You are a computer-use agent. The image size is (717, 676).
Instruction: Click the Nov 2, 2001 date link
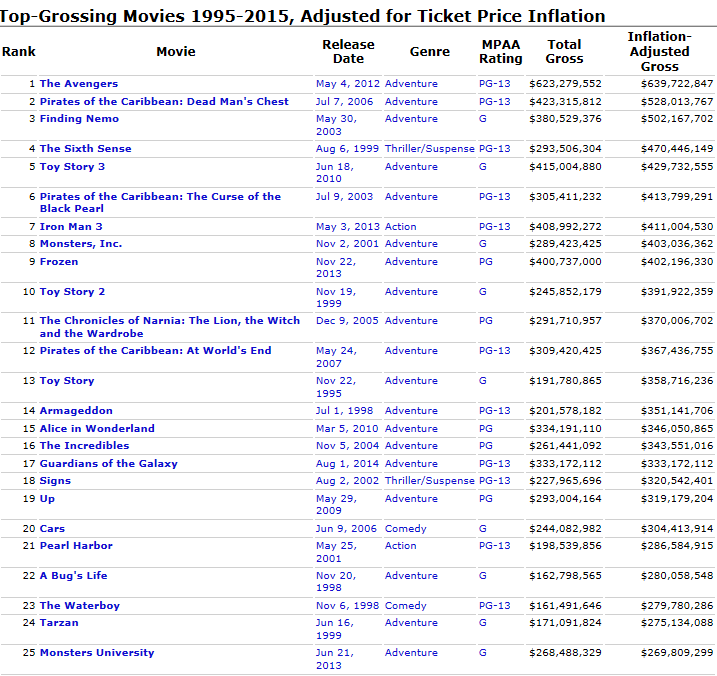tap(348, 244)
